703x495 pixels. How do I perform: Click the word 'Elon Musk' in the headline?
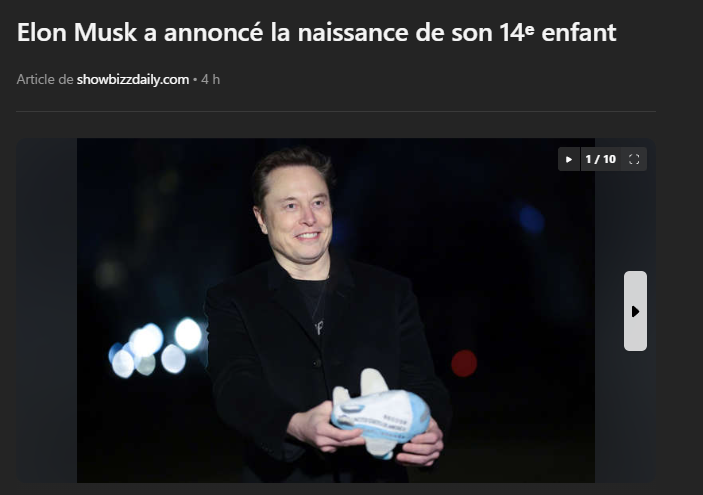click(77, 32)
